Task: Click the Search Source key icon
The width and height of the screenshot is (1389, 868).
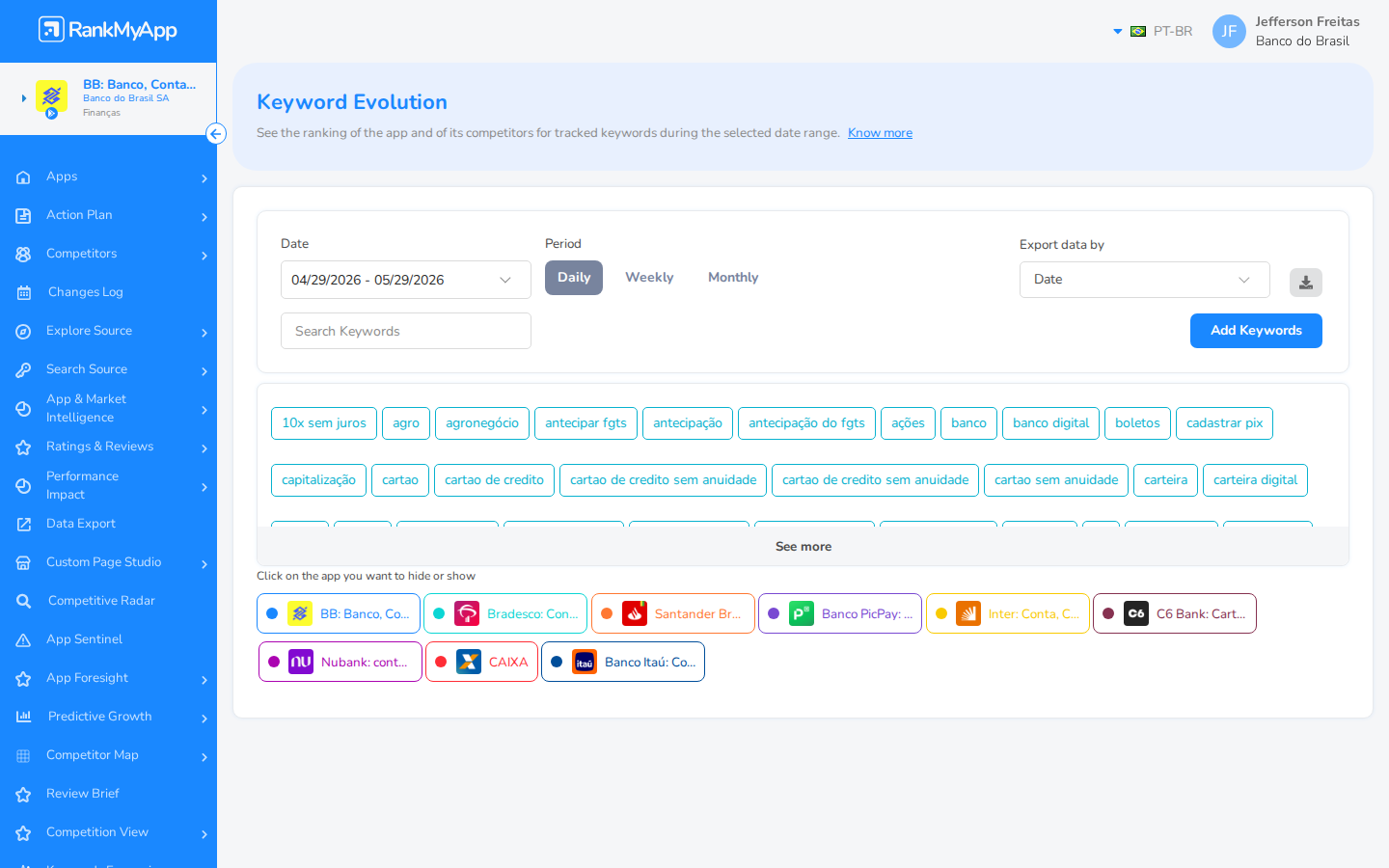Action: [24, 370]
